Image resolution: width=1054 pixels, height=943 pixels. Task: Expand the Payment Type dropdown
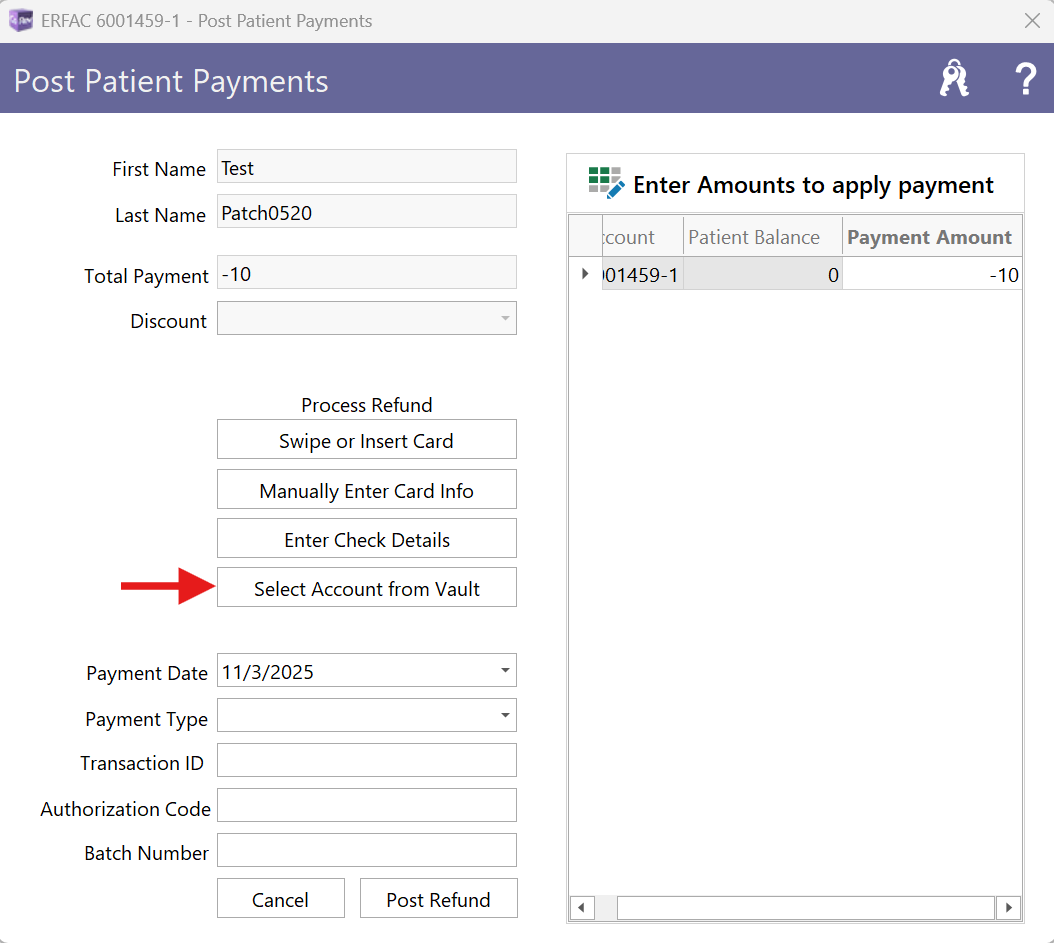tap(505, 716)
